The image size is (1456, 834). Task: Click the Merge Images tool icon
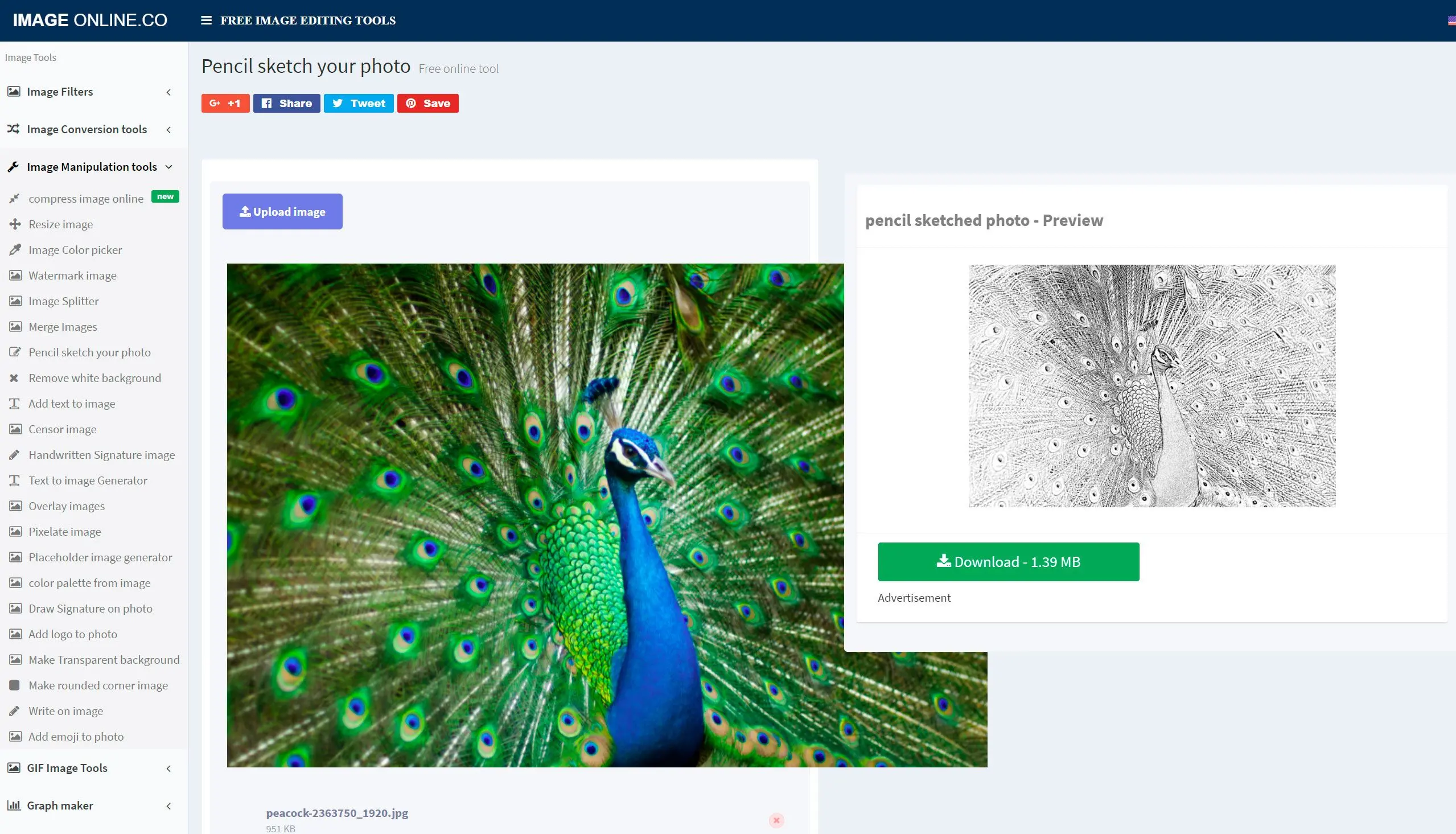click(14, 326)
